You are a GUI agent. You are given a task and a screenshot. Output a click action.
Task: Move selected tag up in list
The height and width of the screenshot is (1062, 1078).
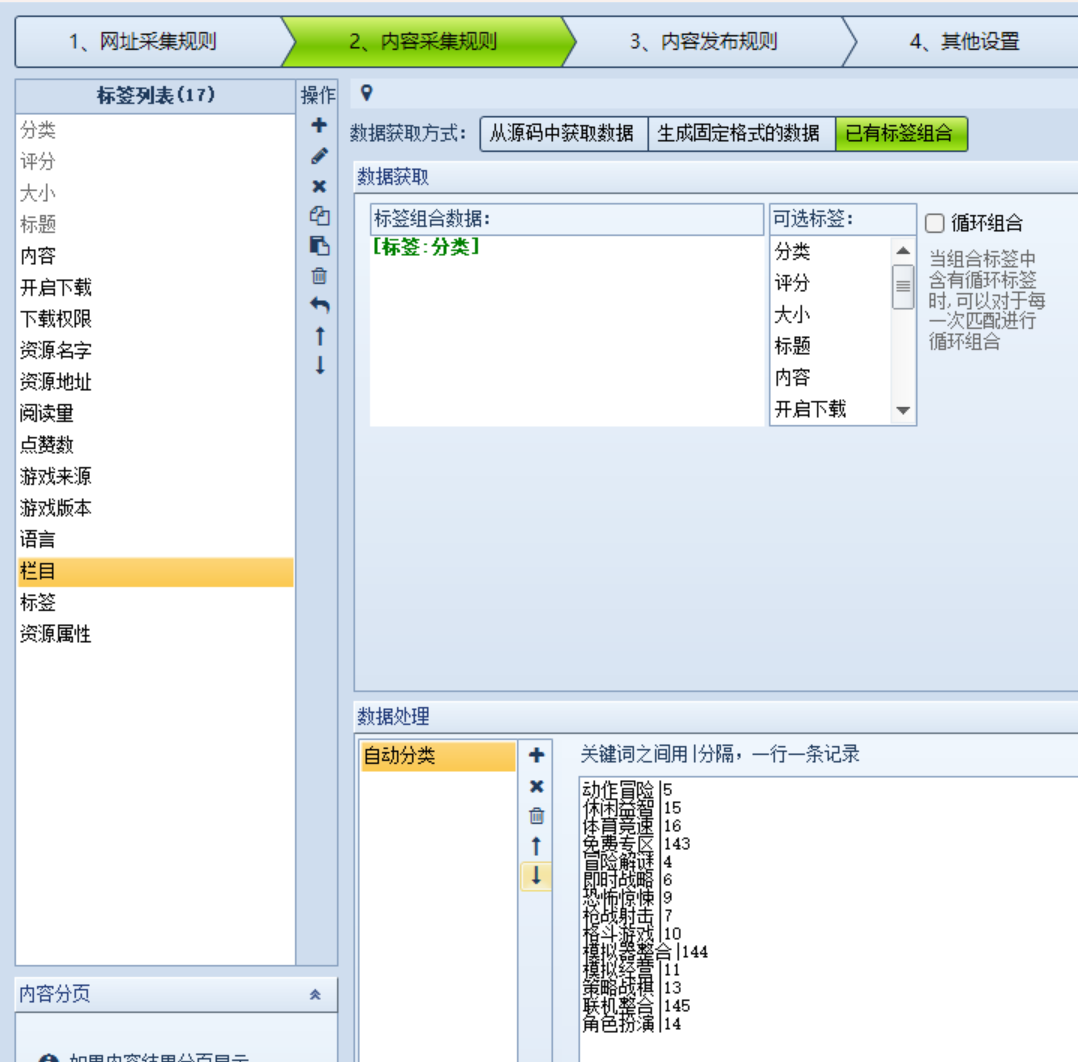click(x=320, y=335)
